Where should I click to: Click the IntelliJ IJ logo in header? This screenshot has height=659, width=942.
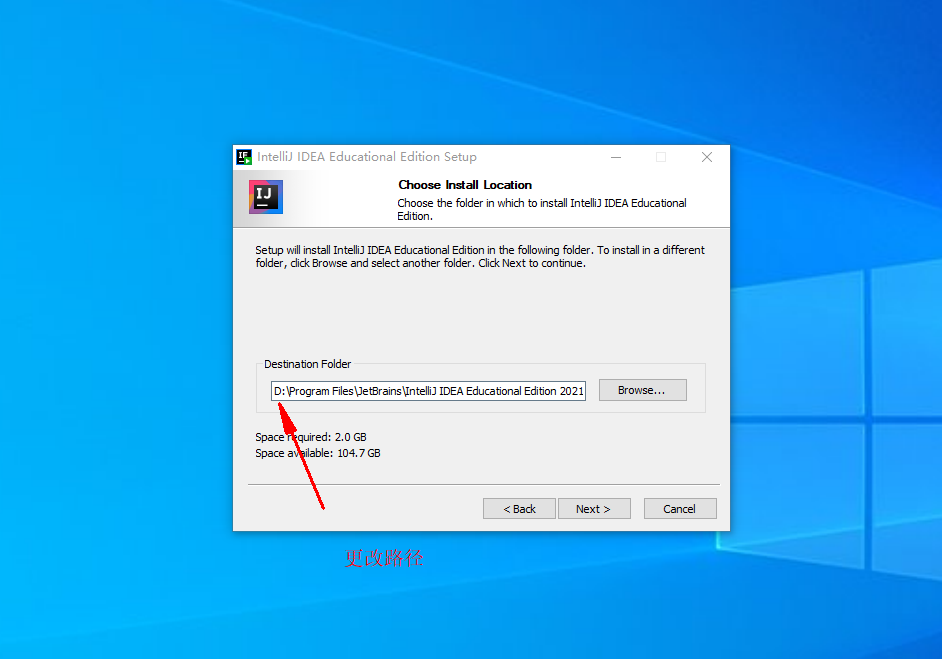pyautogui.click(x=266, y=196)
